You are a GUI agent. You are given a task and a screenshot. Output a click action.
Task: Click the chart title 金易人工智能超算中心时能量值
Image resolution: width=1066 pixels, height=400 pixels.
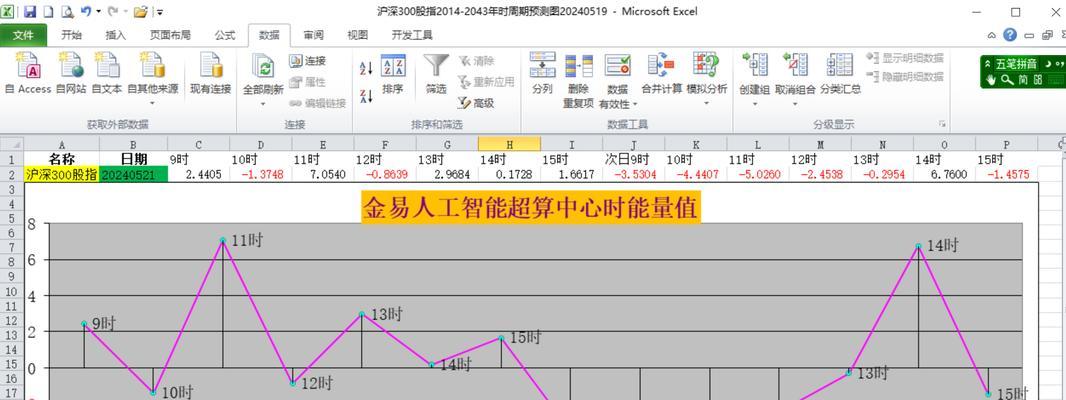[x=530, y=207]
